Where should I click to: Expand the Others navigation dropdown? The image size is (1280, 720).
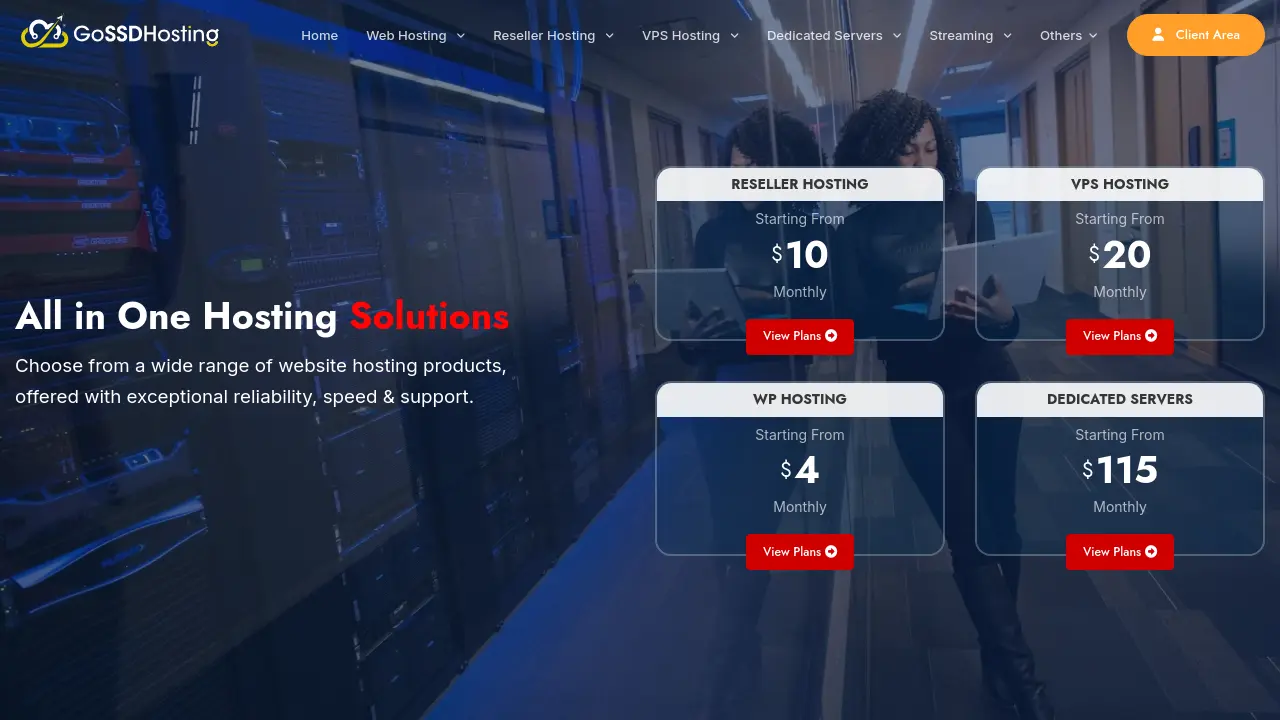(x=1093, y=35)
